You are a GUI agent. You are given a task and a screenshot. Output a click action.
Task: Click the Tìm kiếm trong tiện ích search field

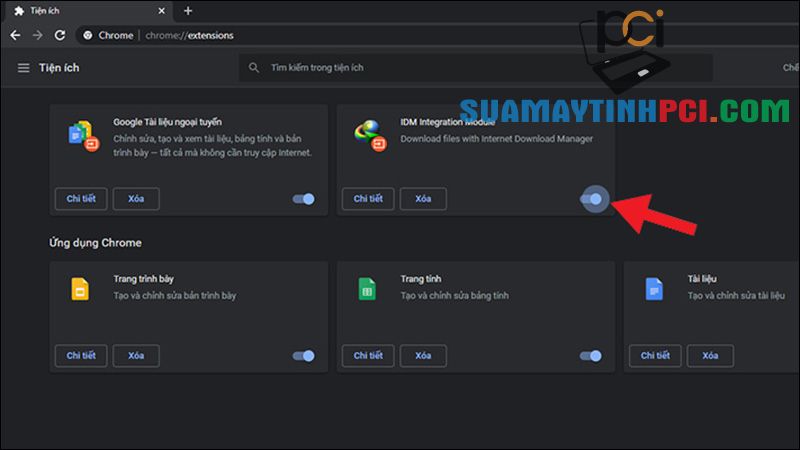(x=480, y=68)
